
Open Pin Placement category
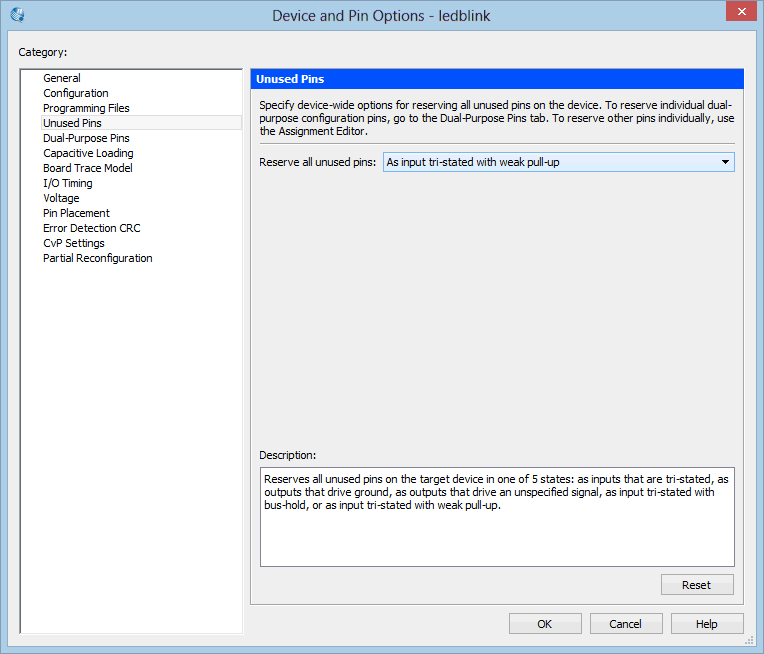[x=76, y=213]
